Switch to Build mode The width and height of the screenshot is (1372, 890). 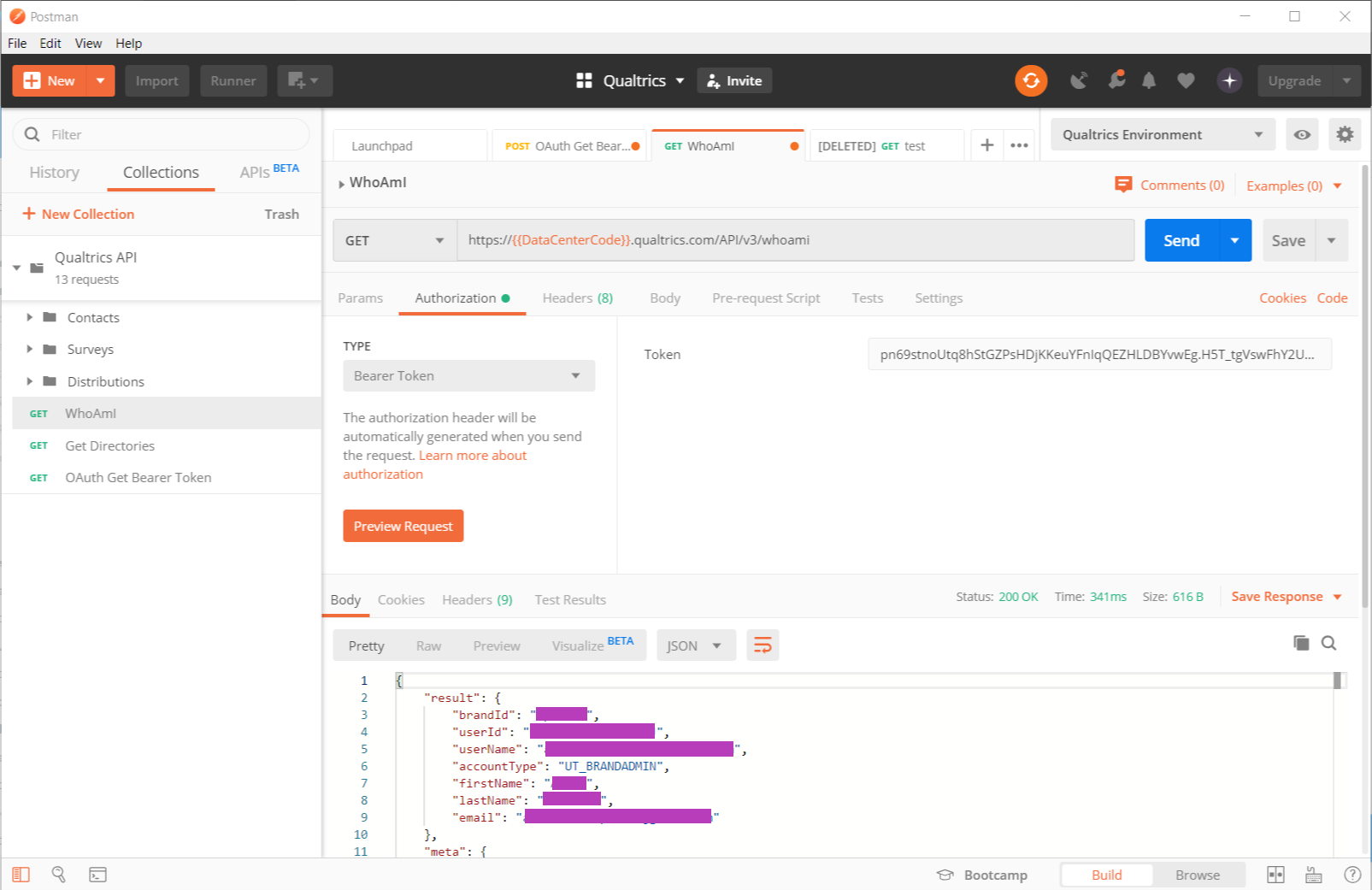click(1107, 875)
